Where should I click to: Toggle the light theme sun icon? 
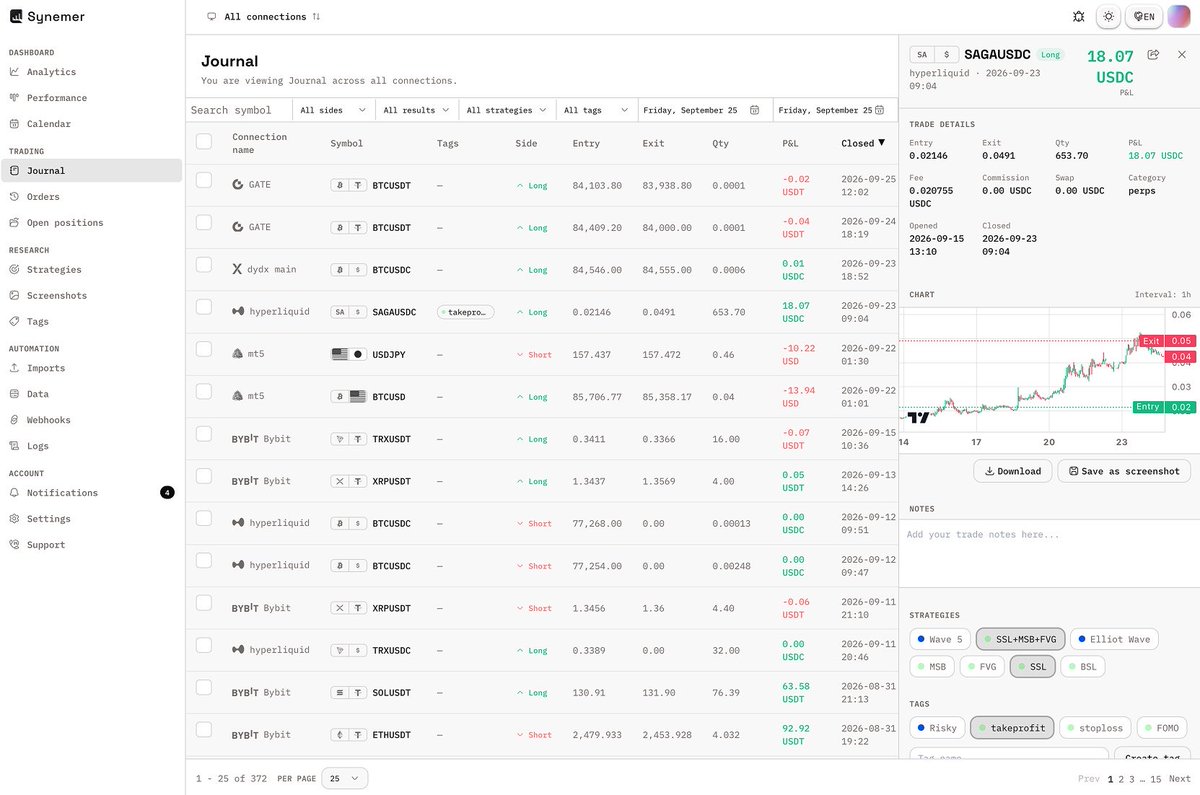pyautogui.click(x=1108, y=17)
